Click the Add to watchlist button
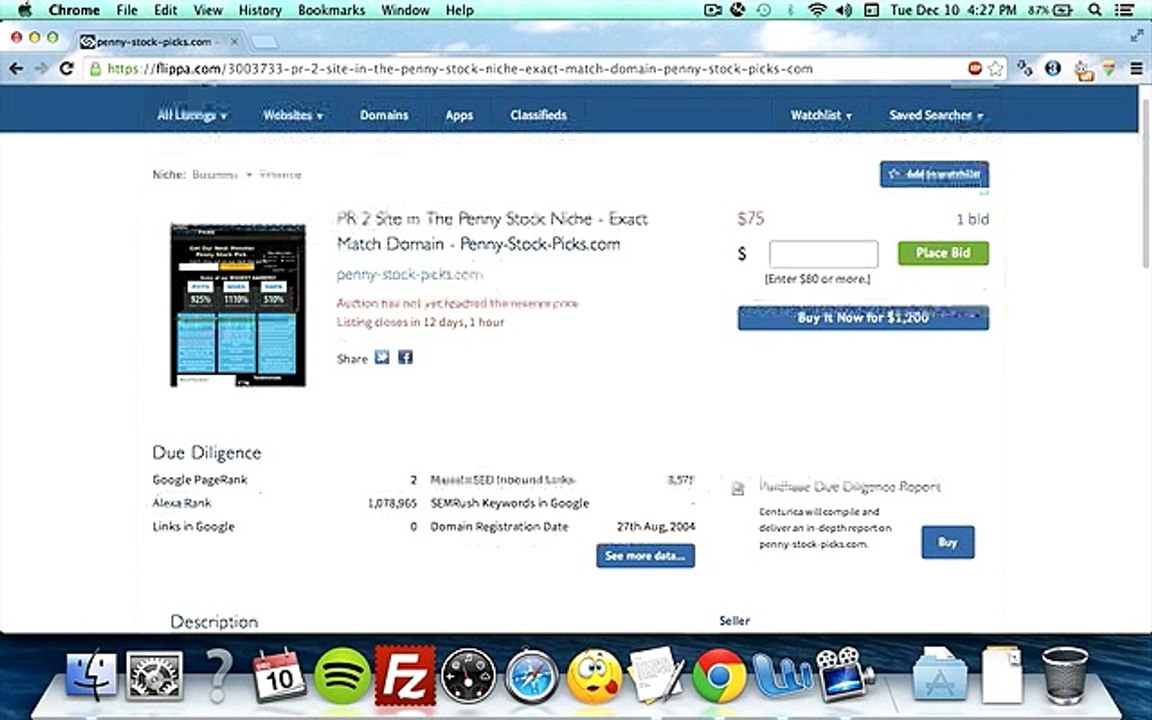The width and height of the screenshot is (1152, 720). (935, 174)
